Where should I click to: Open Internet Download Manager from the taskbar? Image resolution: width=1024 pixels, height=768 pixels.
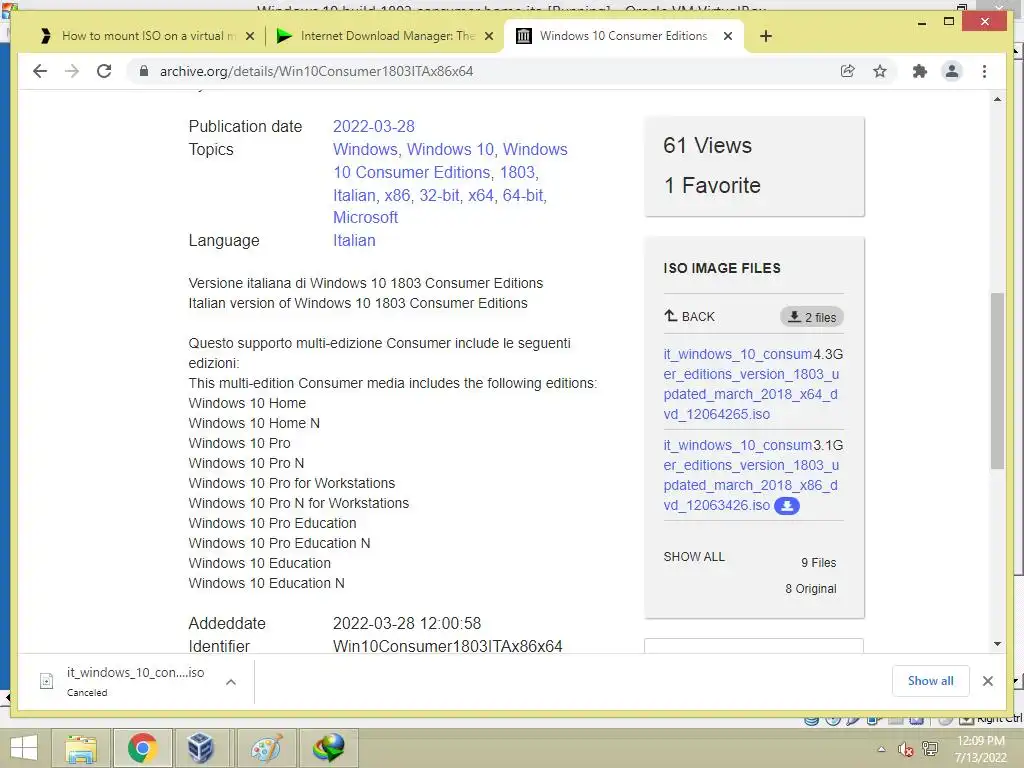click(x=328, y=748)
